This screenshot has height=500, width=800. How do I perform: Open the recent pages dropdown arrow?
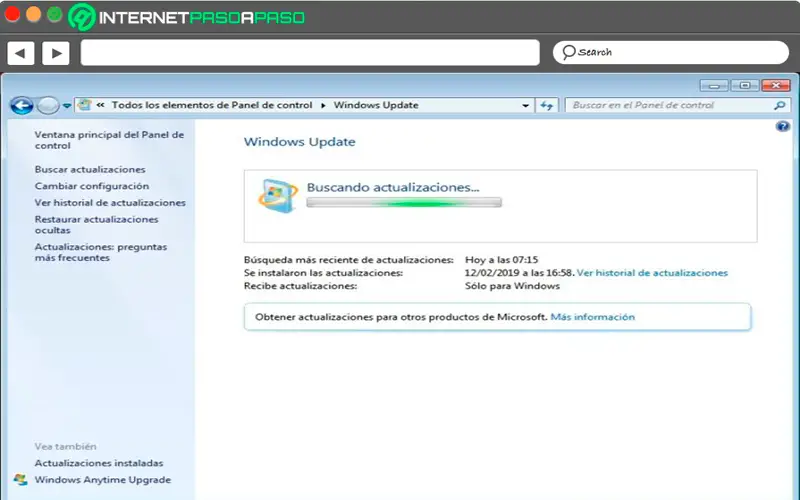point(67,106)
